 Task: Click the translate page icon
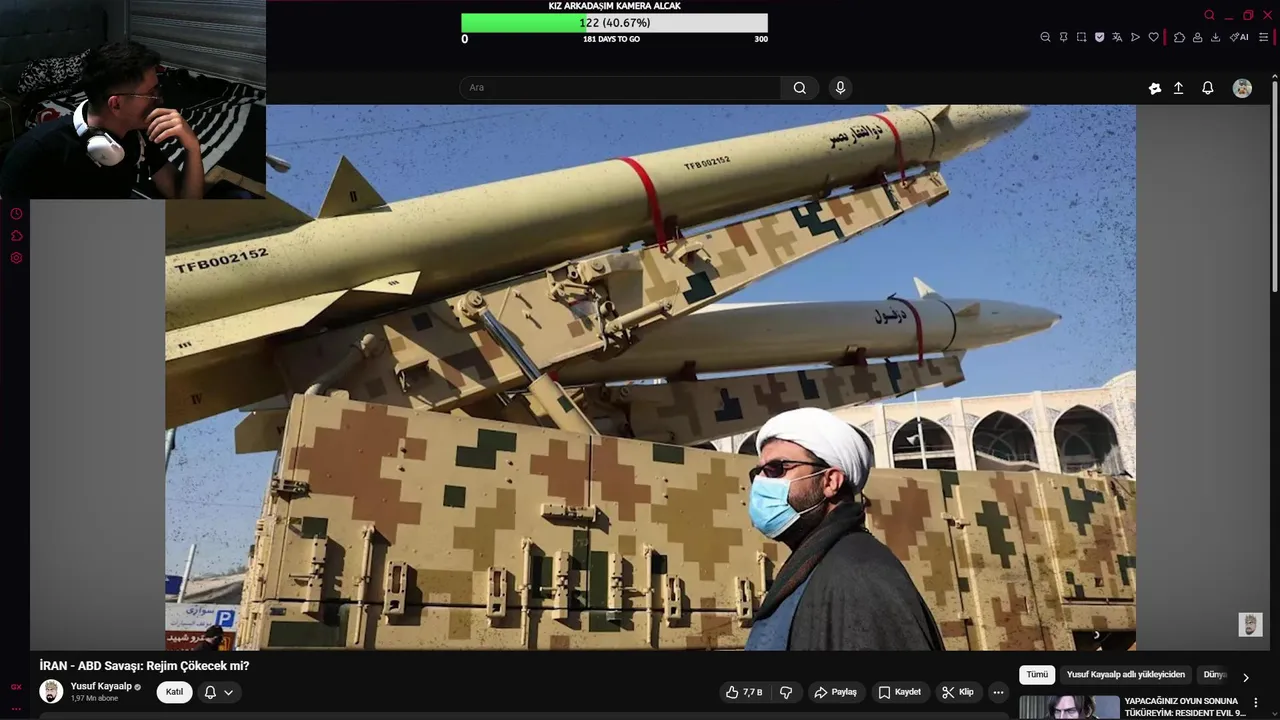1116,37
